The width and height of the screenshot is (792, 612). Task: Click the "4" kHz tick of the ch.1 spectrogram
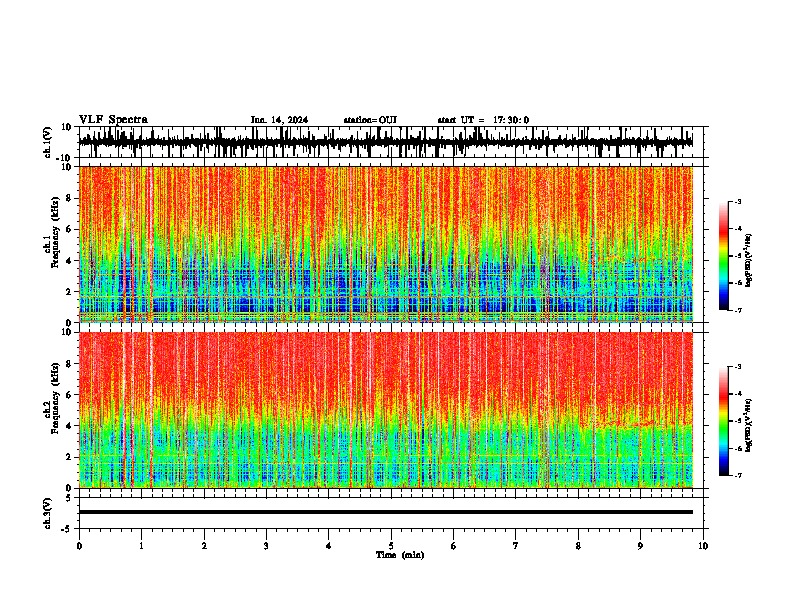click(69, 261)
